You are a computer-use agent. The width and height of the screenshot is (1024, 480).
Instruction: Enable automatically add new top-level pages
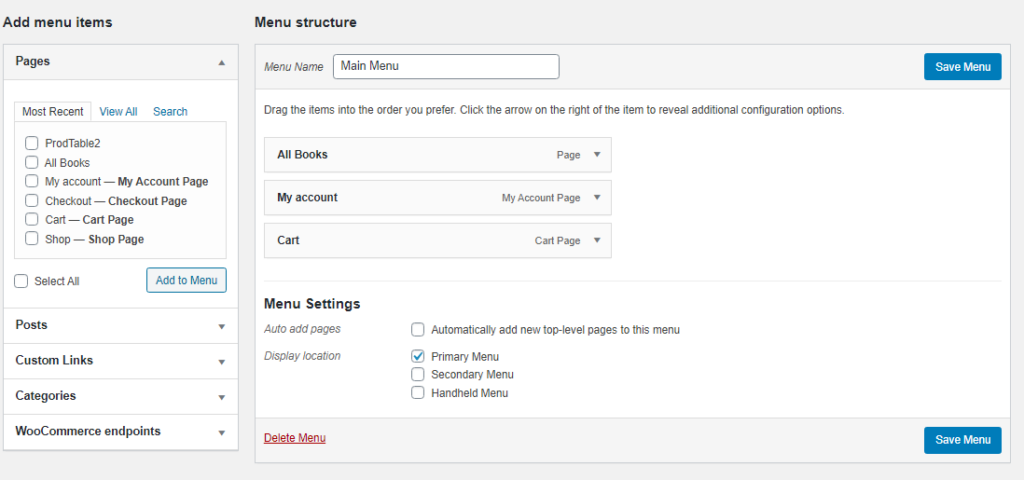(418, 329)
